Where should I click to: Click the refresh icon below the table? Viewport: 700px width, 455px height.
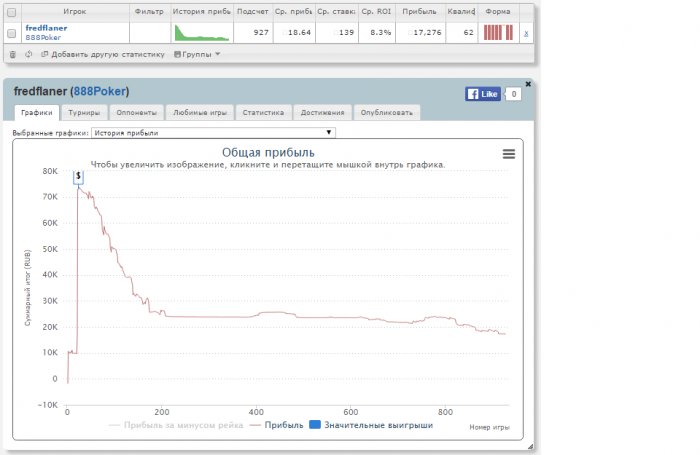(x=29, y=54)
